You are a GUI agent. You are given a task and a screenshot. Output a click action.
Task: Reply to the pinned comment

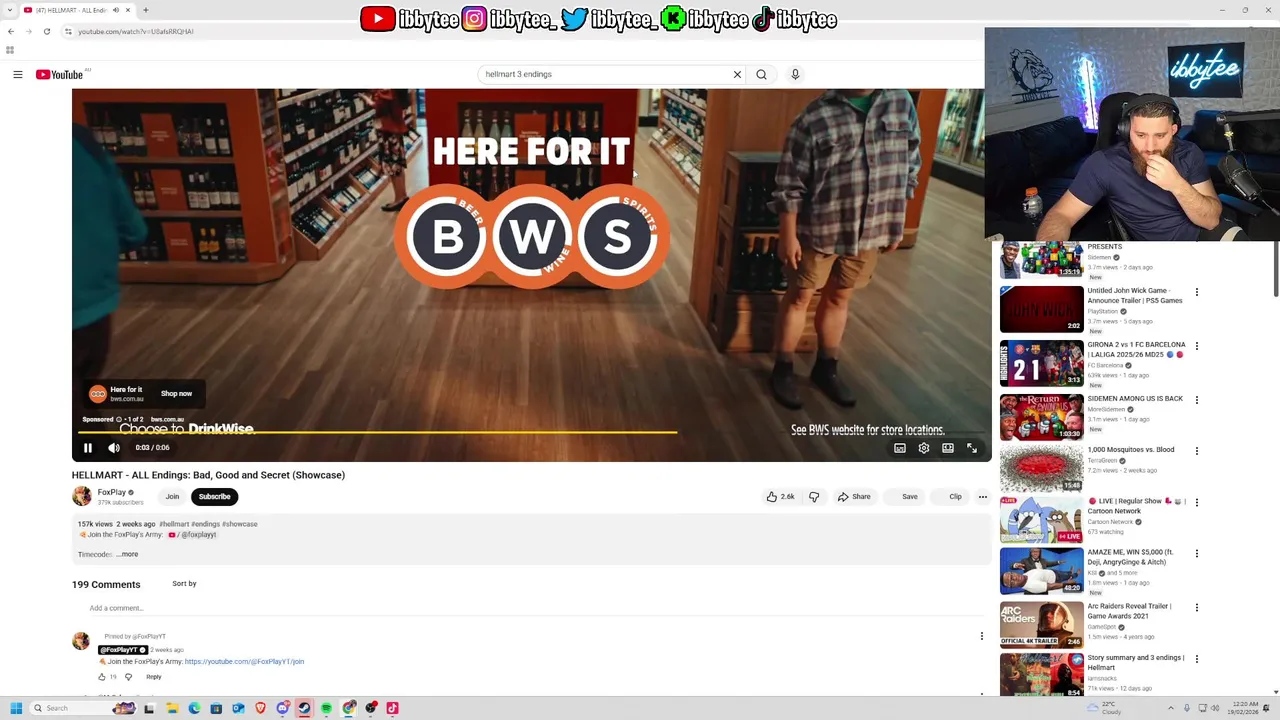coord(154,677)
